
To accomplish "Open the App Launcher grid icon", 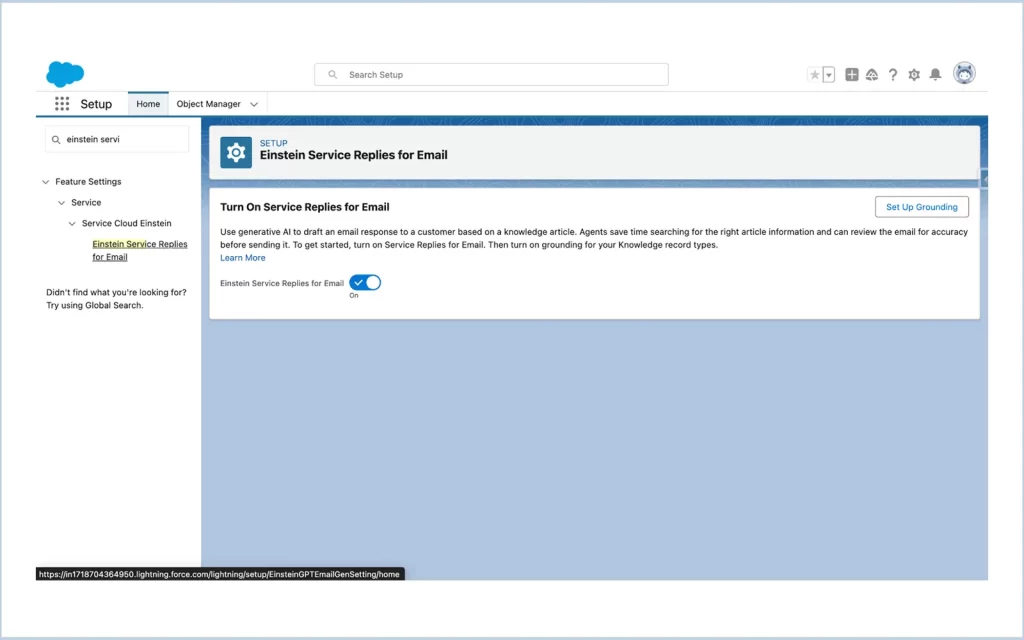I will tap(62, 104).
